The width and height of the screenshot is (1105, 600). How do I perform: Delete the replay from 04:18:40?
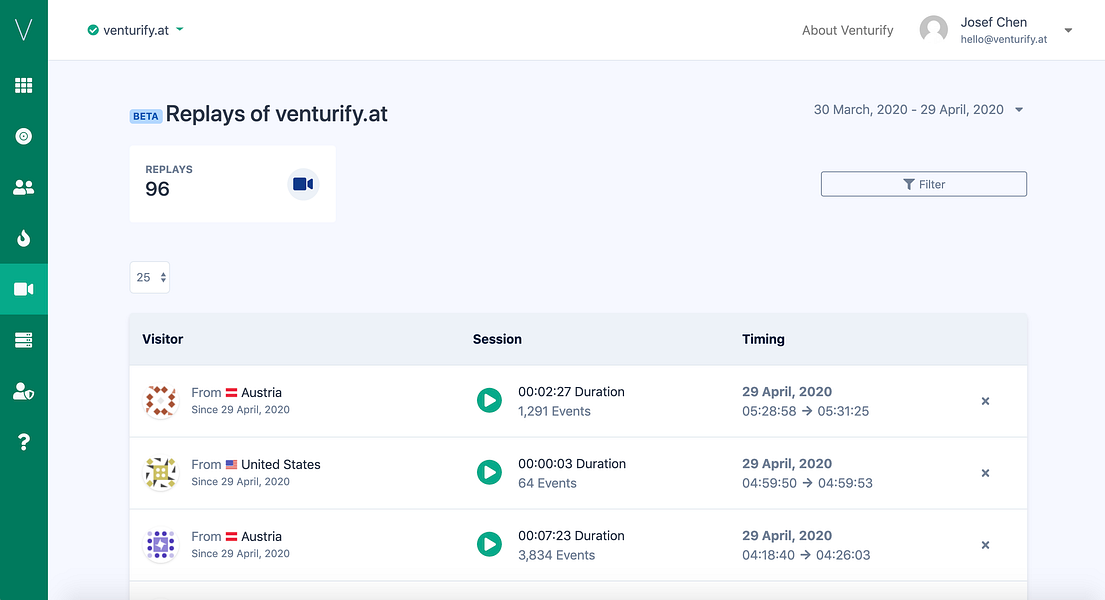point(985,545)
